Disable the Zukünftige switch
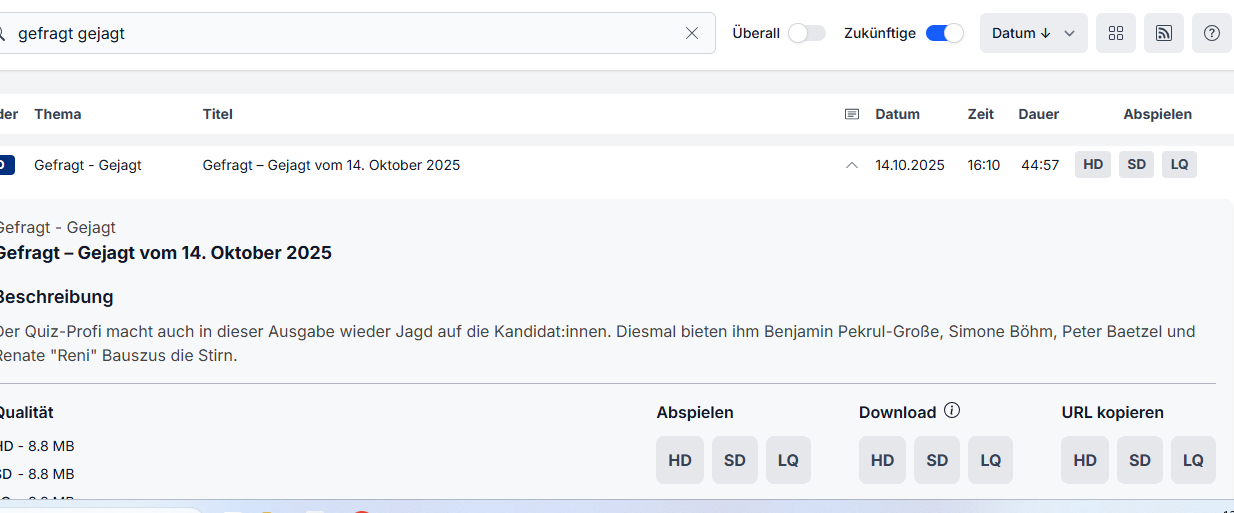Viewport: 1234px width, 513px height. pos(944,33)
